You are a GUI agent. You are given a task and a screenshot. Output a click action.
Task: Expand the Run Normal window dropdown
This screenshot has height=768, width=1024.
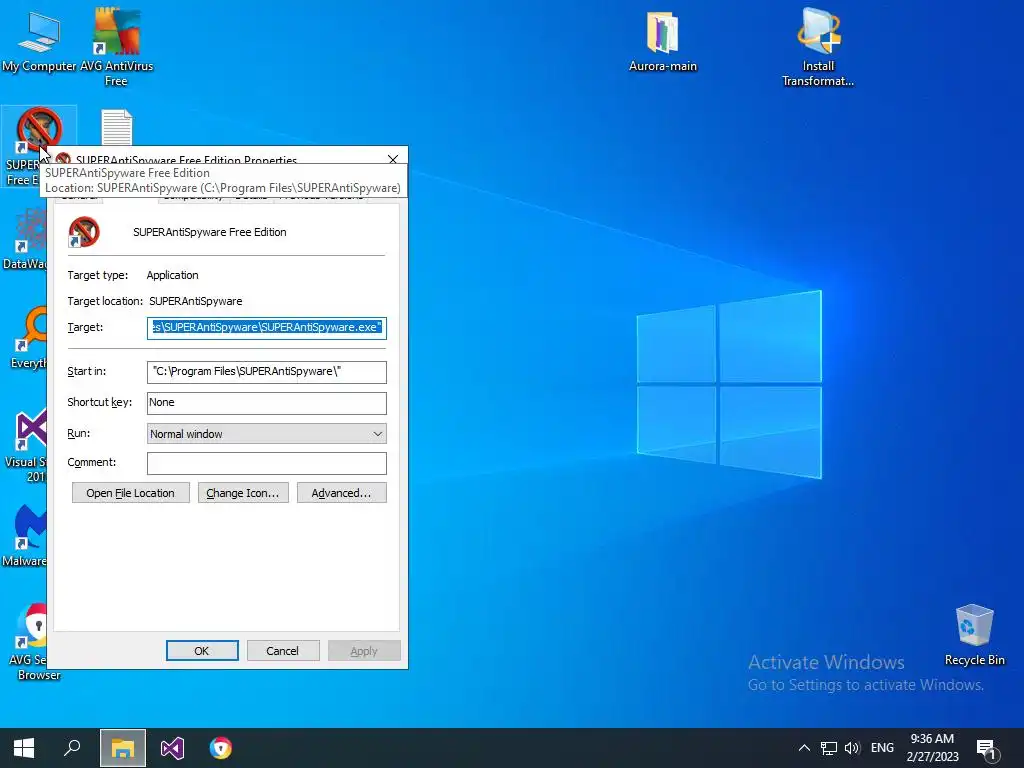(266, 434)
